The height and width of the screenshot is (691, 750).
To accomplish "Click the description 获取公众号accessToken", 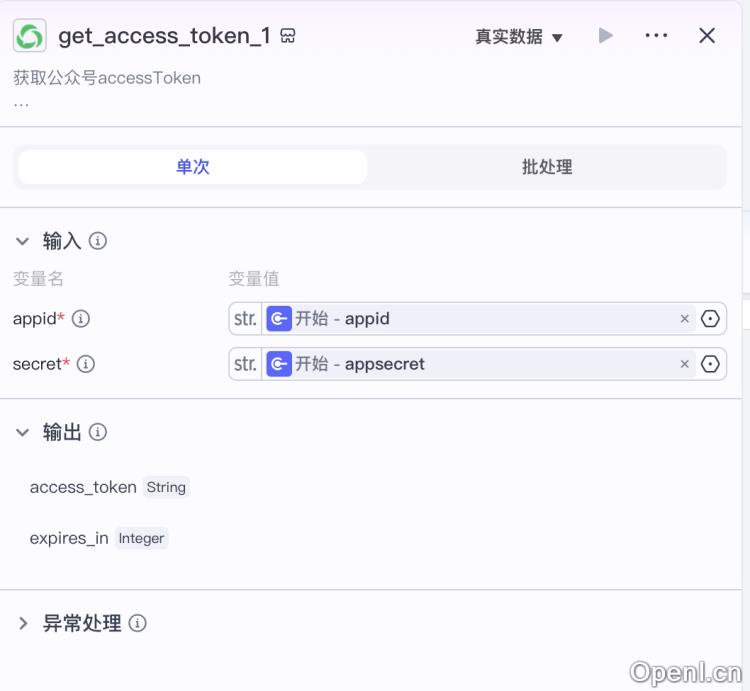I will pyautogui.click(x=107, y=78).
